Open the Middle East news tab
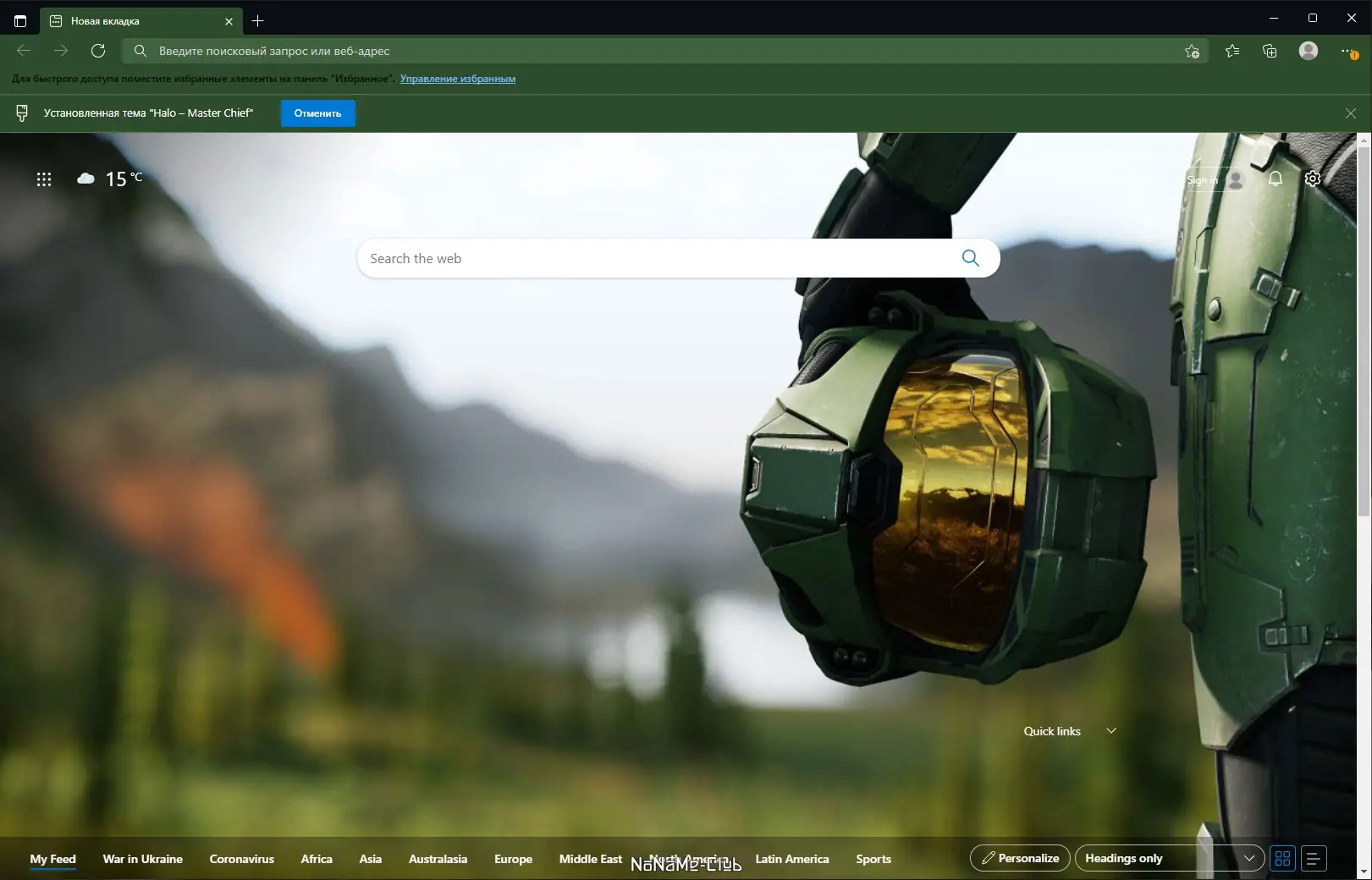 [591, 859]
